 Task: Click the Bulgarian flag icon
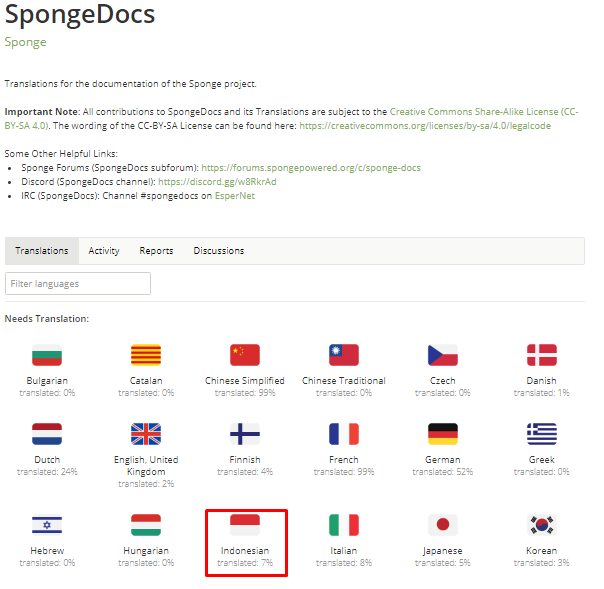(x=47, y=355)
